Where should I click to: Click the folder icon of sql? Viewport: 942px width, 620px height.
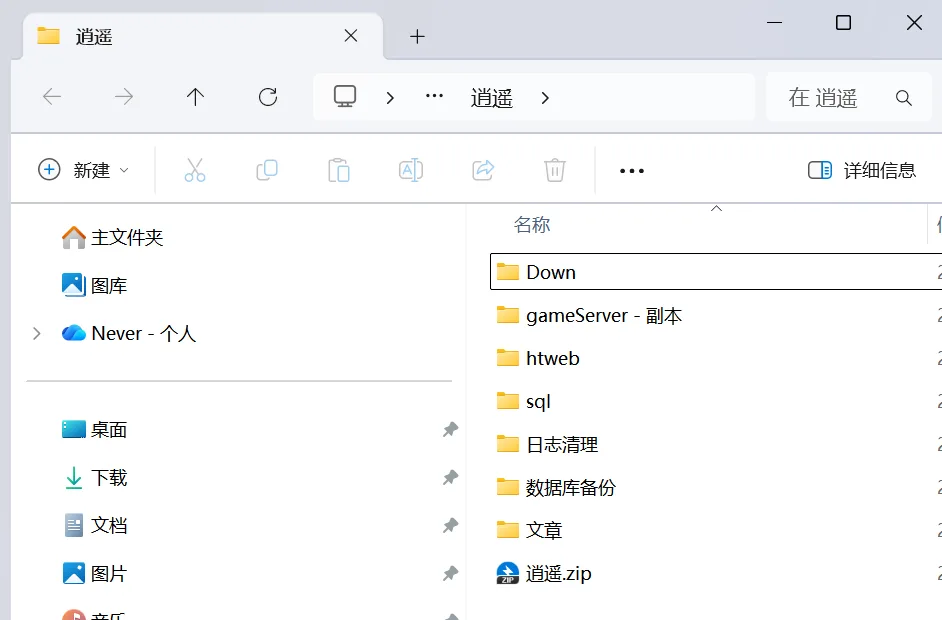508,401
